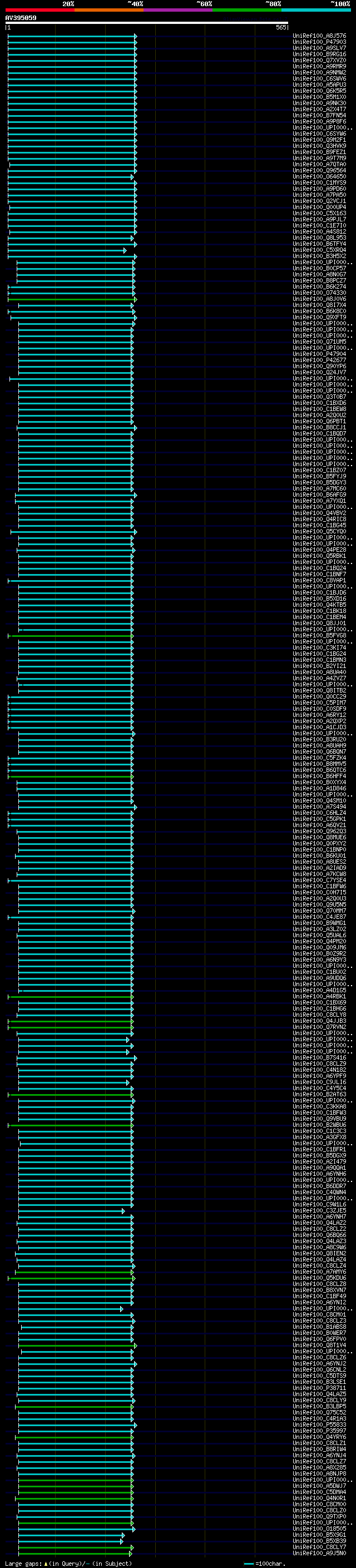Select hit UniRef100_C5X163

319,213
